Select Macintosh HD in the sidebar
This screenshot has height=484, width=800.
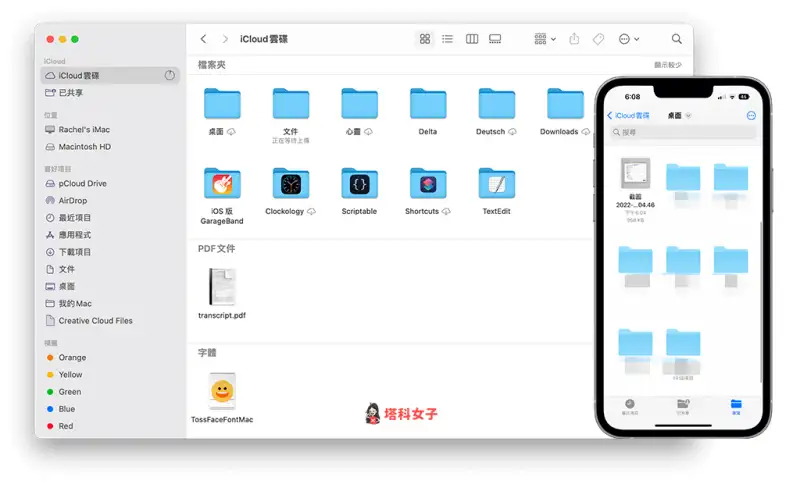tap(78, 147)
